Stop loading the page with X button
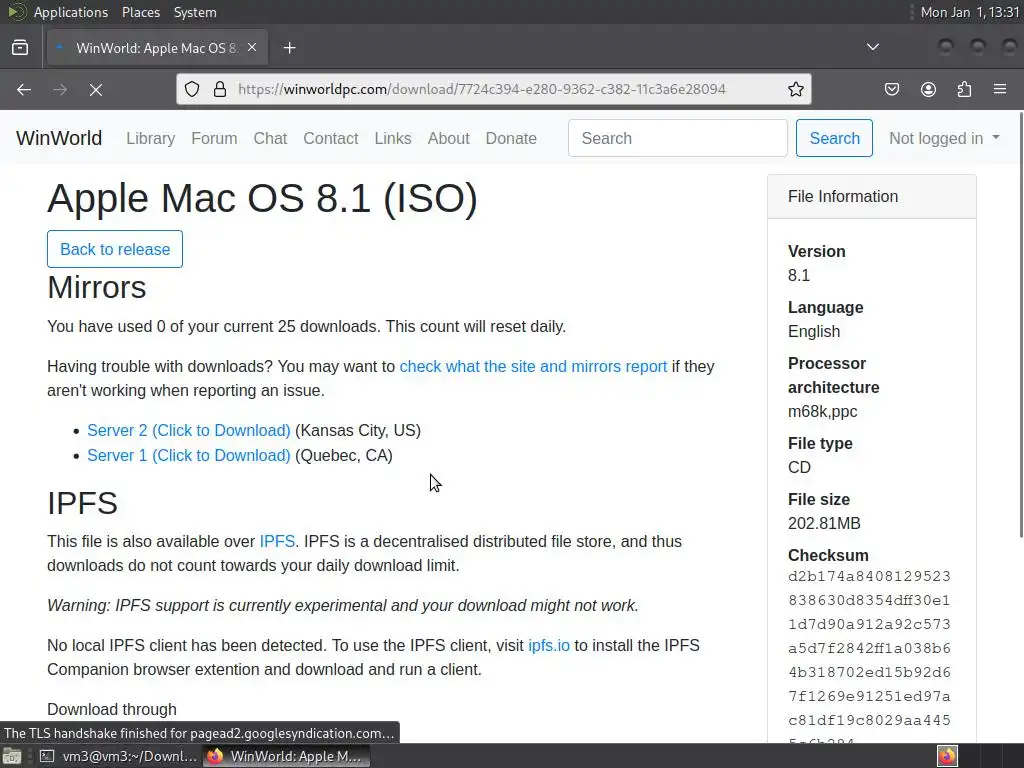This screenshot has width=1024, height=768. point(96,89)
